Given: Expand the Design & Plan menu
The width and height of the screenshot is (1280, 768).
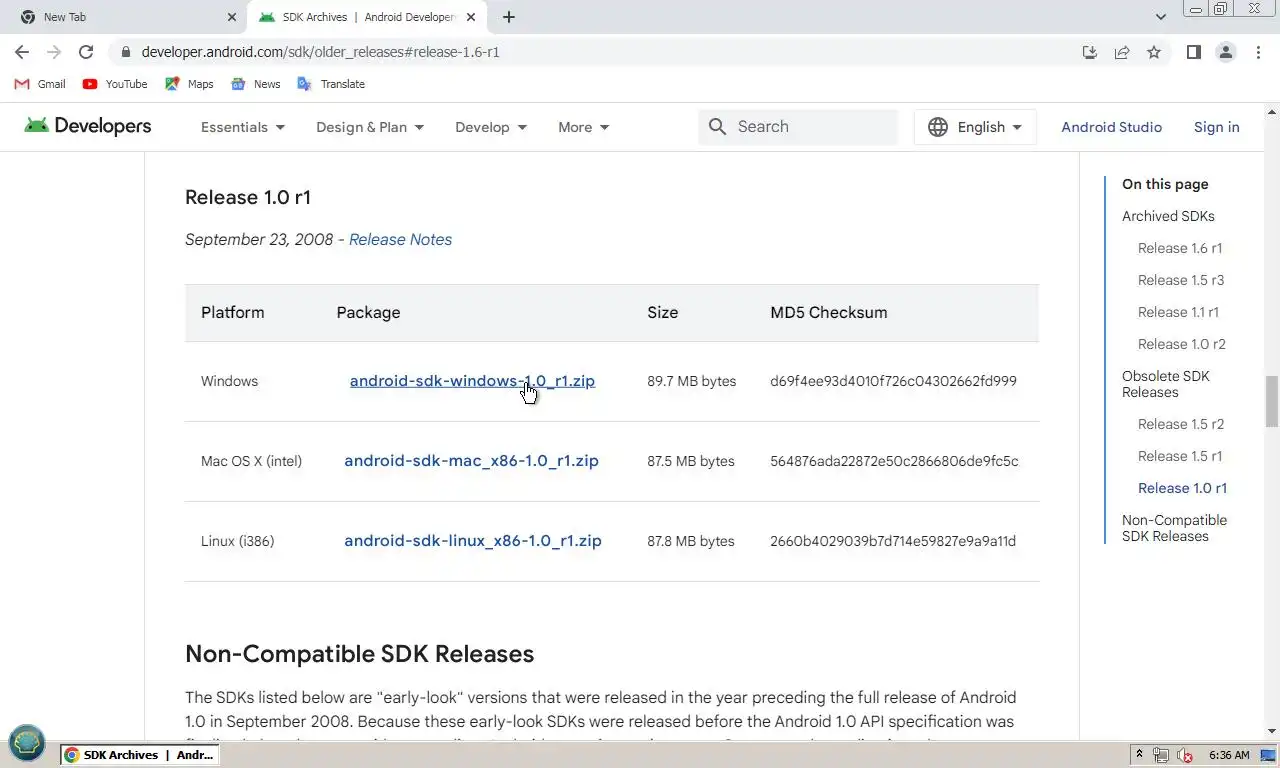Looking at the screenshot, I should [x=370, y=127].
